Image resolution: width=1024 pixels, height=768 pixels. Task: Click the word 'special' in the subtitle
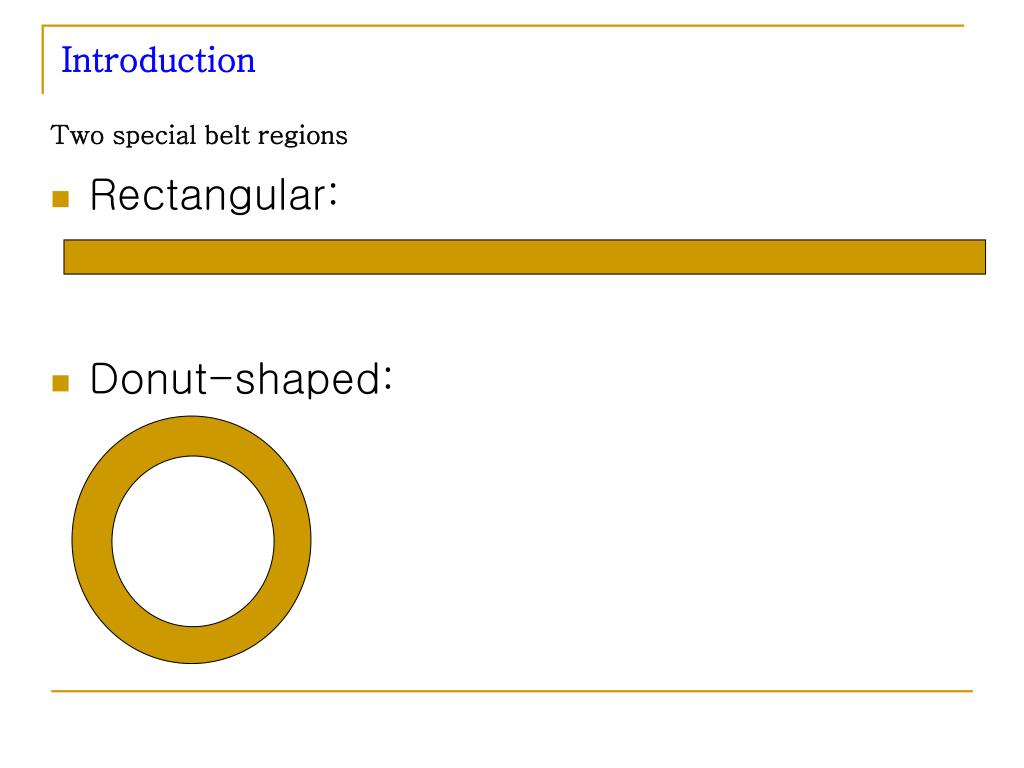(x=154, y=136)
